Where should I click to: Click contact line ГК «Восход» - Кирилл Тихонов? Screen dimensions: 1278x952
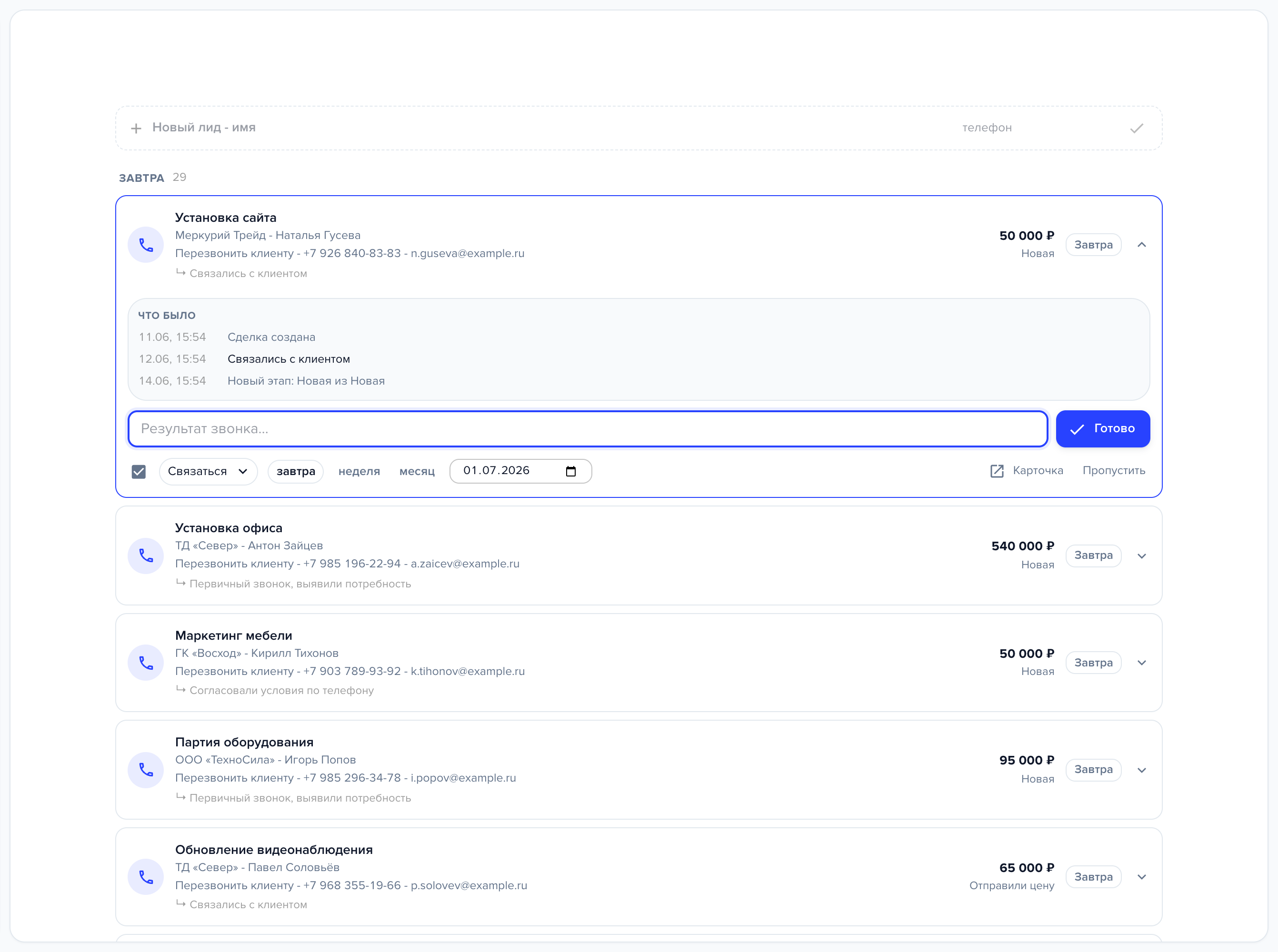coord(257,653)
